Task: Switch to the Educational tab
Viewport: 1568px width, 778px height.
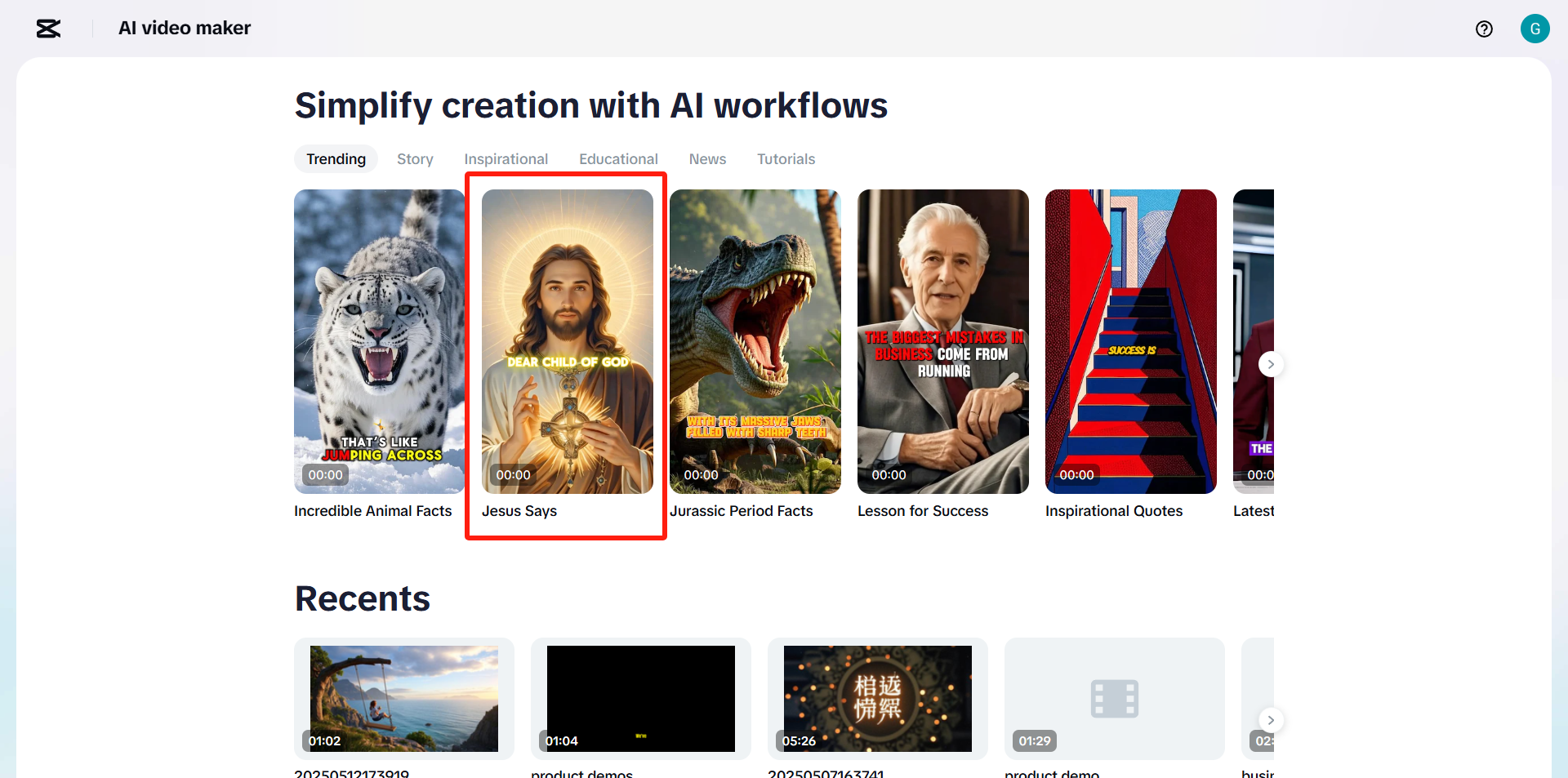Action: [x=618, y=159]
